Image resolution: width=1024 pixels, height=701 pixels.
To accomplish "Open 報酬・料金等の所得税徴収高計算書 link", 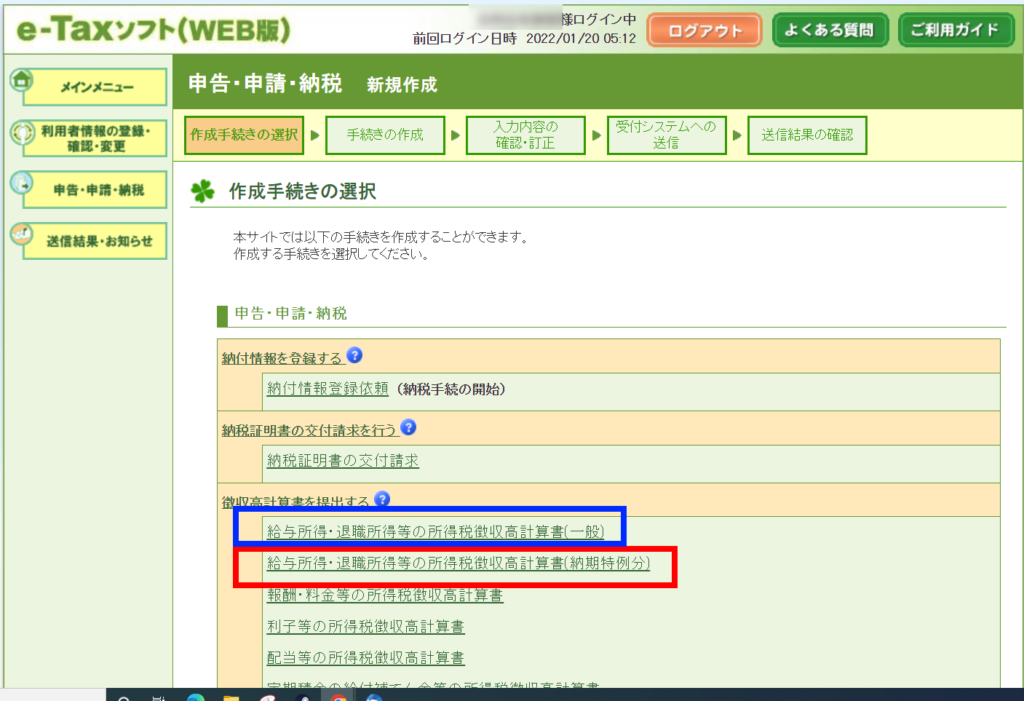I will coord(385,595).
